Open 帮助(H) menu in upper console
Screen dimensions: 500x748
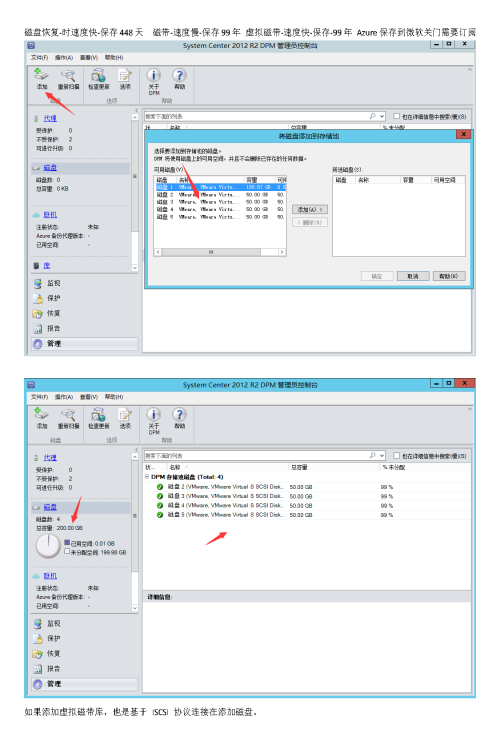(114, 57)
